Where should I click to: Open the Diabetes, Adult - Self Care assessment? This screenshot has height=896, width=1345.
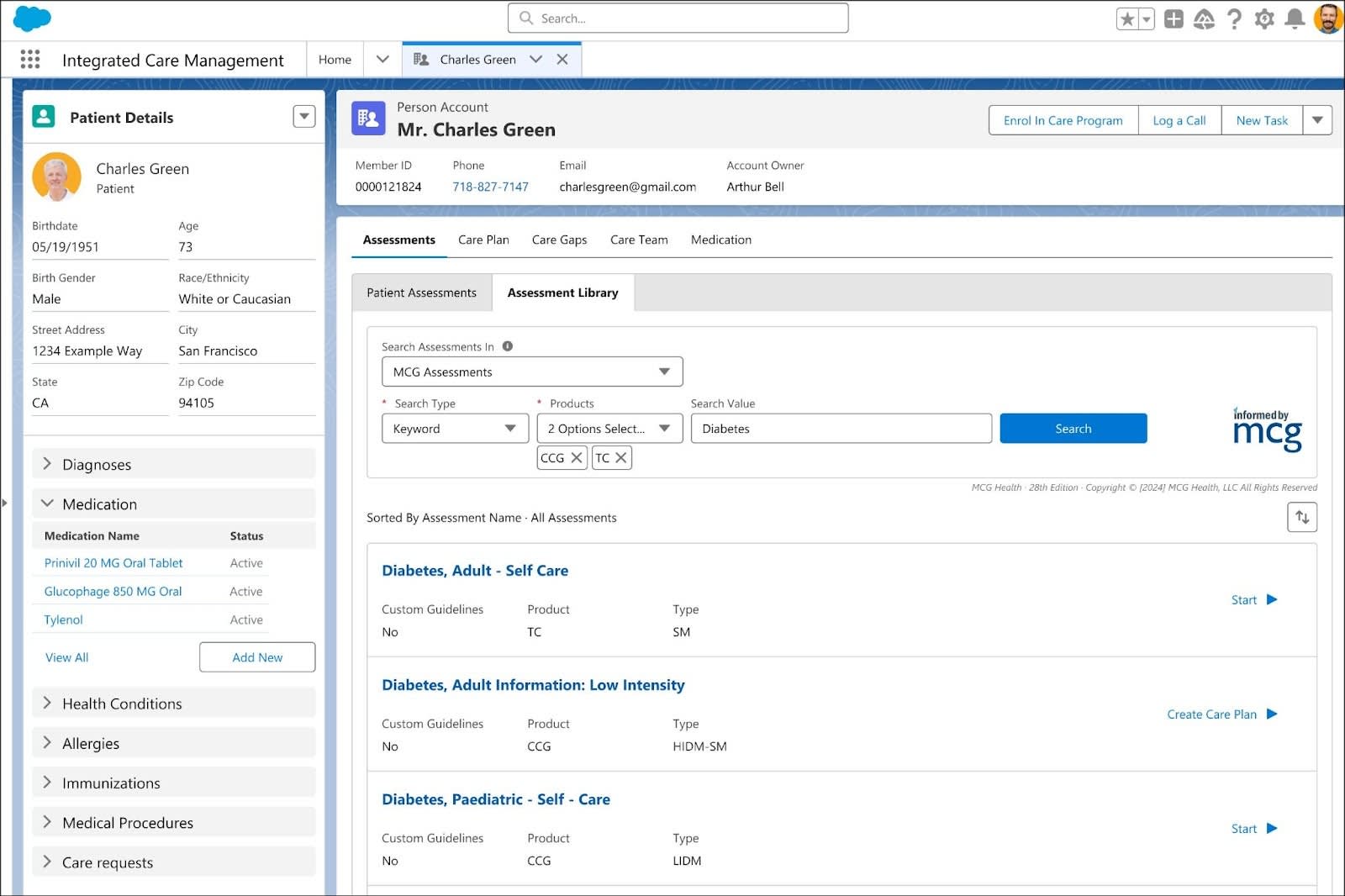point(475,571)
